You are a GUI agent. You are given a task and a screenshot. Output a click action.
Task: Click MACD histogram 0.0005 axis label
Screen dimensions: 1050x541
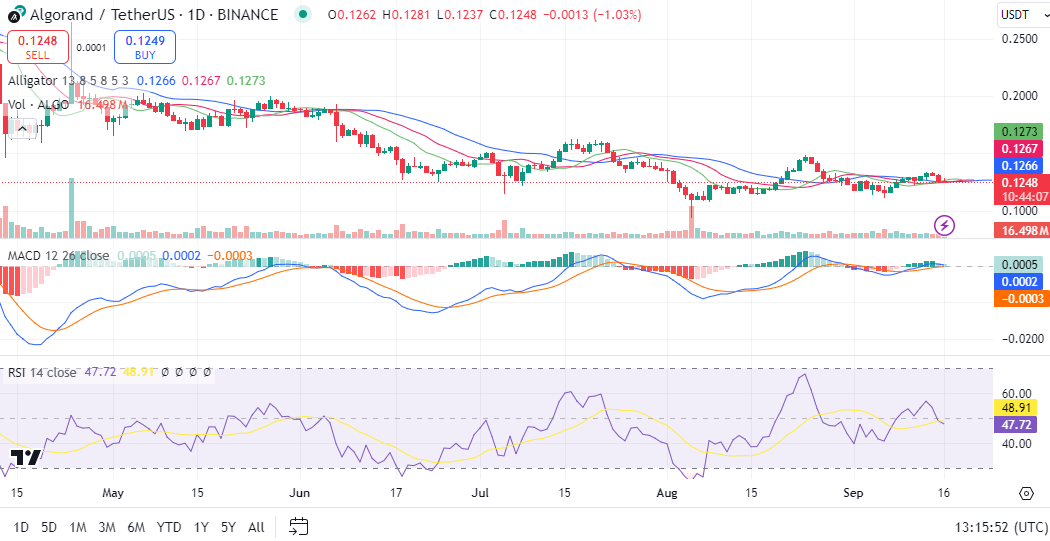[x=1021, y=264]
